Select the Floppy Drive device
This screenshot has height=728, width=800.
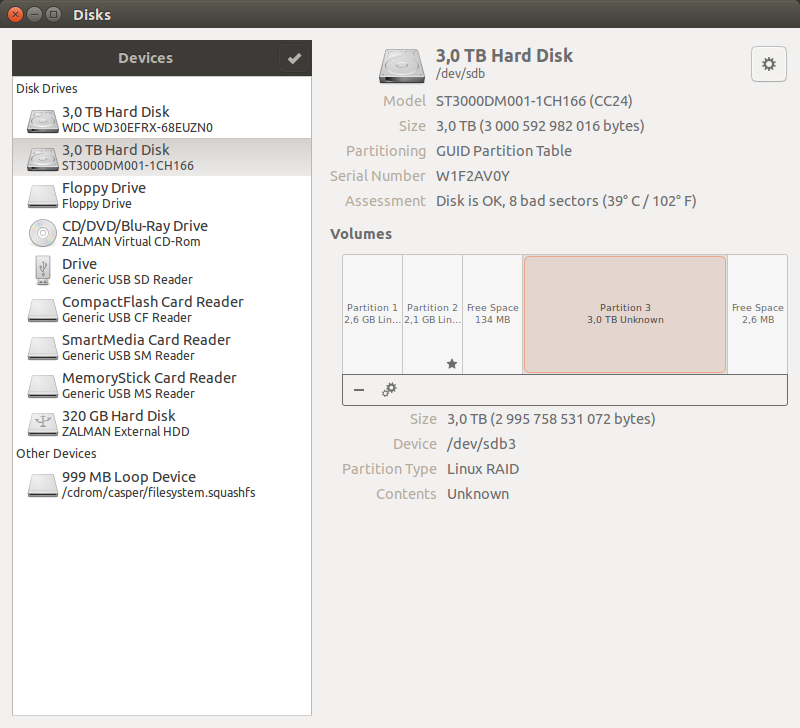coord(103,196)
